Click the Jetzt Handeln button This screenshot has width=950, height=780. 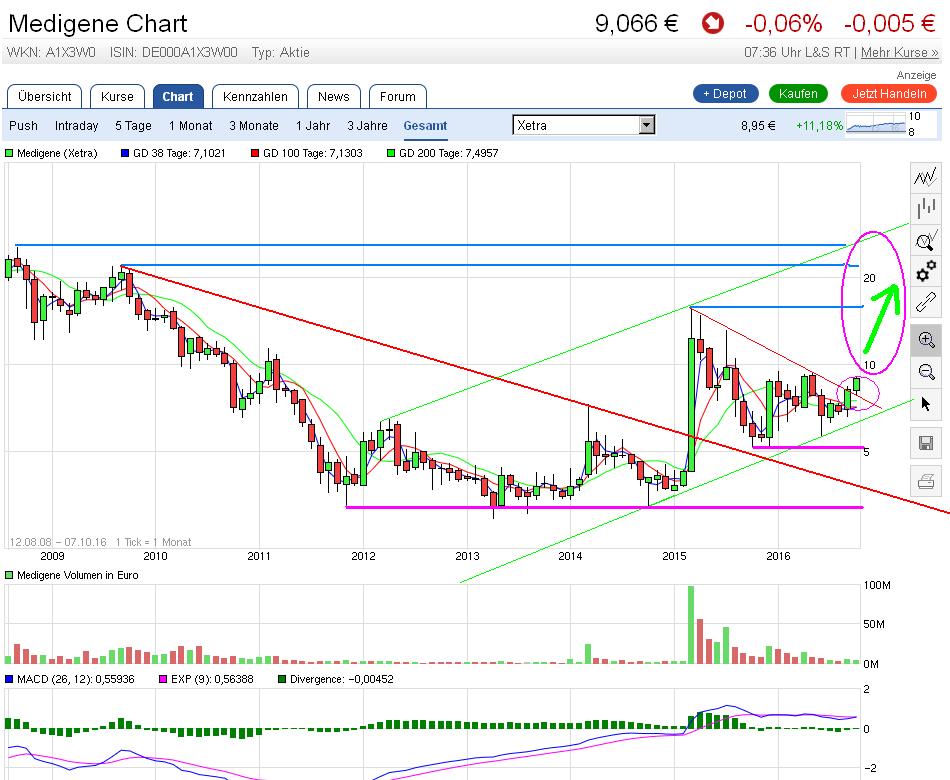click(889, 94)
